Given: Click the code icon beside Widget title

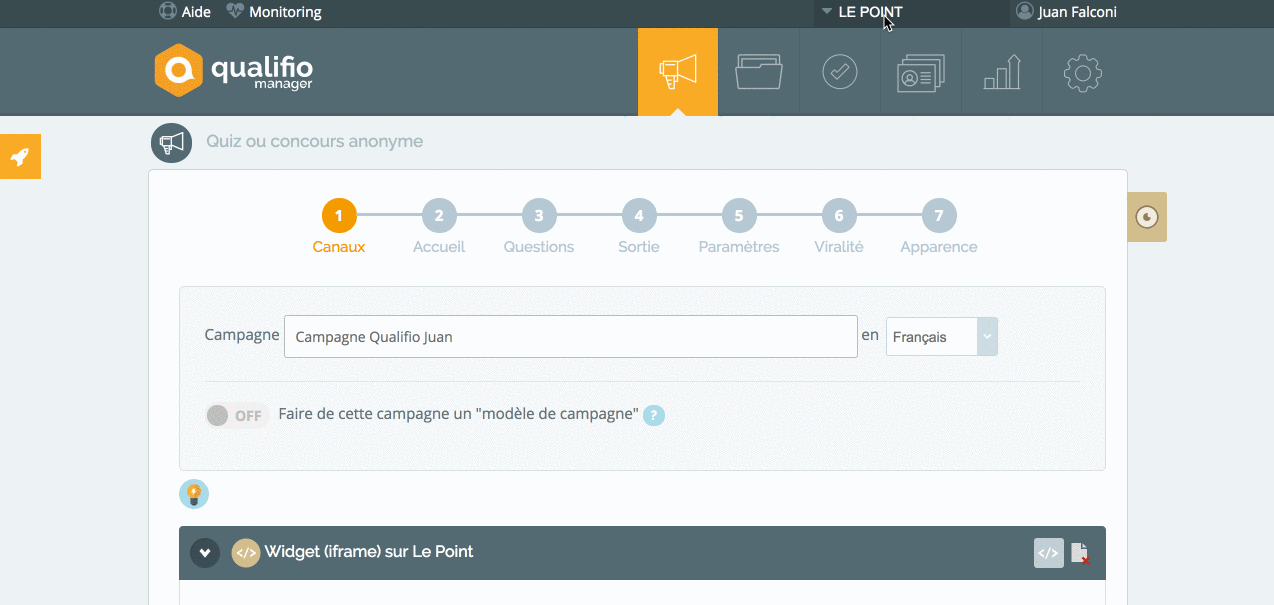Looking at the screenshot, I should 246,552.
